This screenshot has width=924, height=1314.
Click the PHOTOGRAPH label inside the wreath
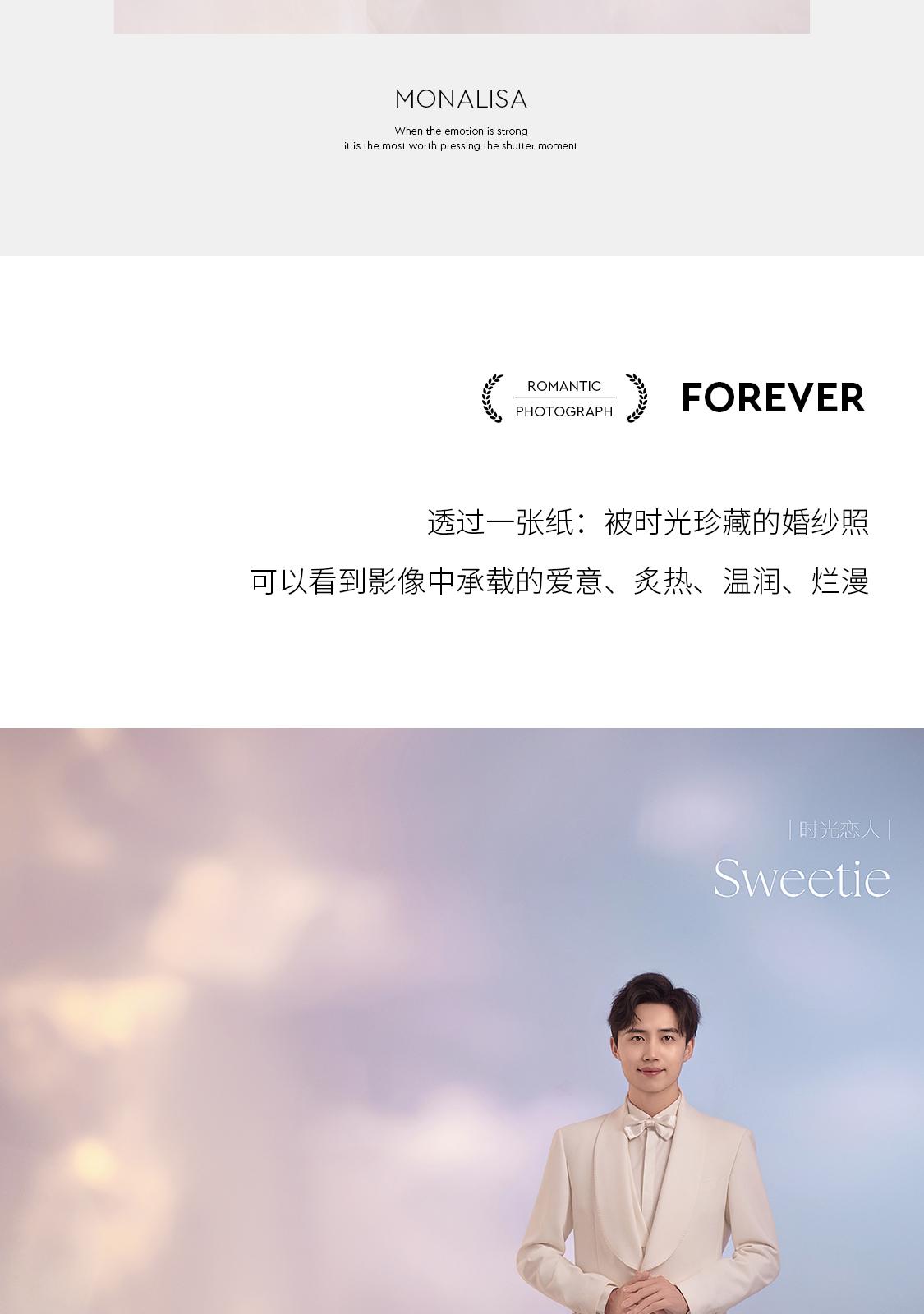(564, 411)
